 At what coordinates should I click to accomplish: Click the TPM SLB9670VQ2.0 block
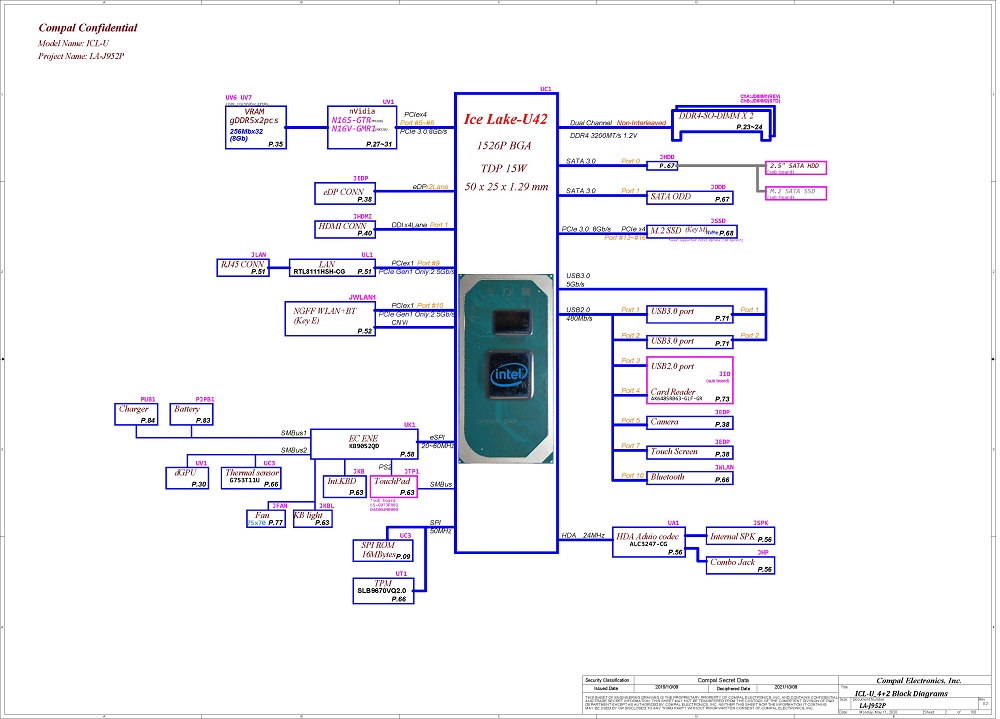click(x=383, y=591)
